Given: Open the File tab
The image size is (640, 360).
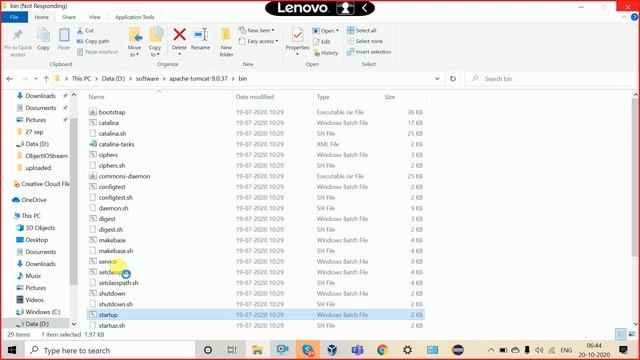Looking at the screenshot, I should (x=14, y=17).
